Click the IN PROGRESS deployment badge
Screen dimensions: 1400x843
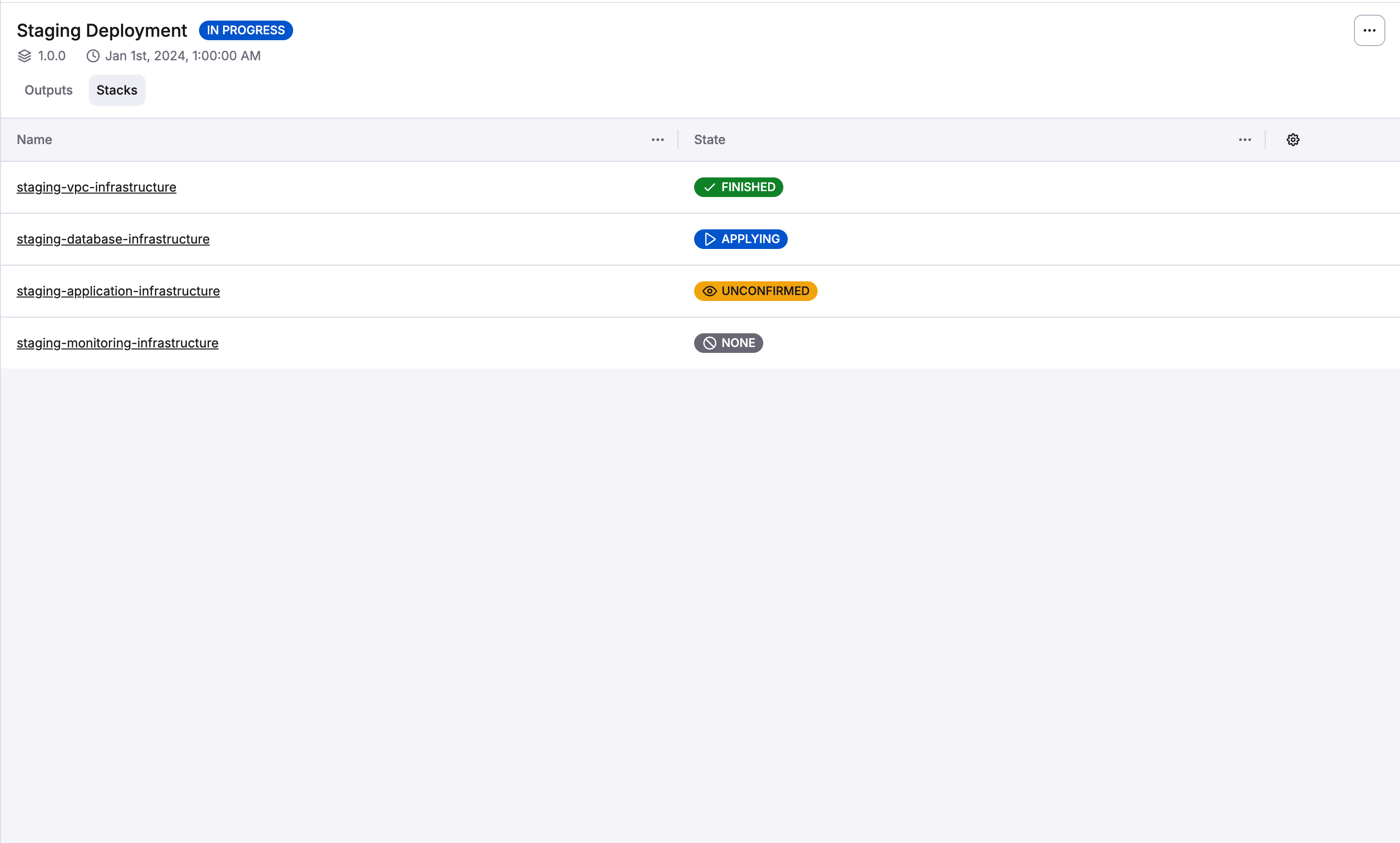pos(246,30)
